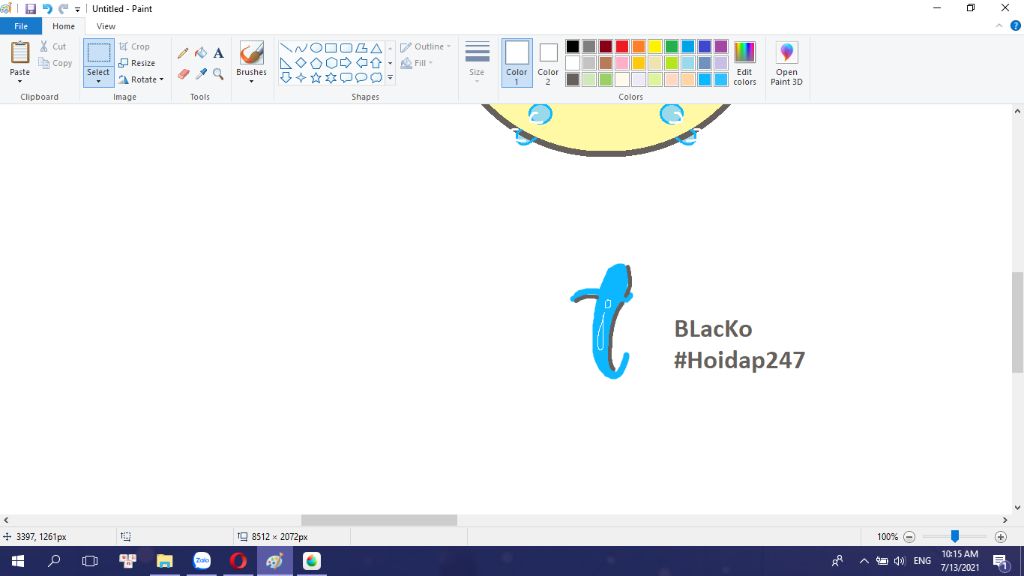Choose the Oval callout shape

[361, 78]
